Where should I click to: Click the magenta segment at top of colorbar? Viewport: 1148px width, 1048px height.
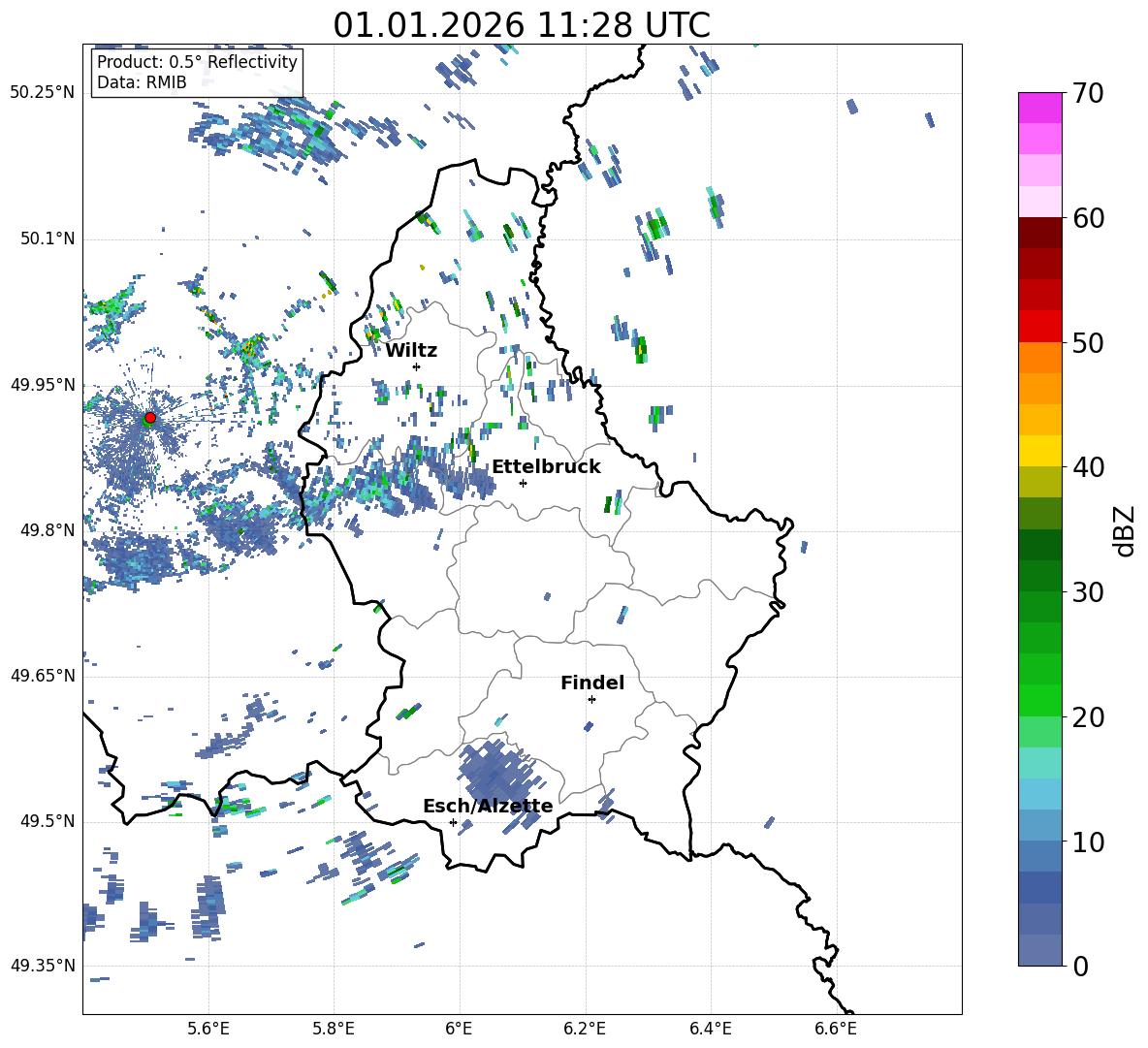(1039, 108)
